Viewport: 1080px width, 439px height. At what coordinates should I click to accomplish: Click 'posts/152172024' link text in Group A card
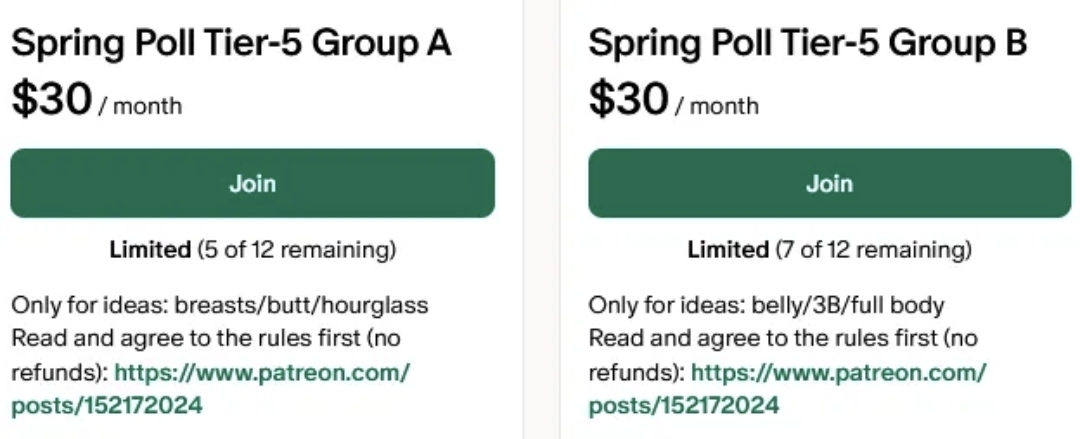pos(107,406)
